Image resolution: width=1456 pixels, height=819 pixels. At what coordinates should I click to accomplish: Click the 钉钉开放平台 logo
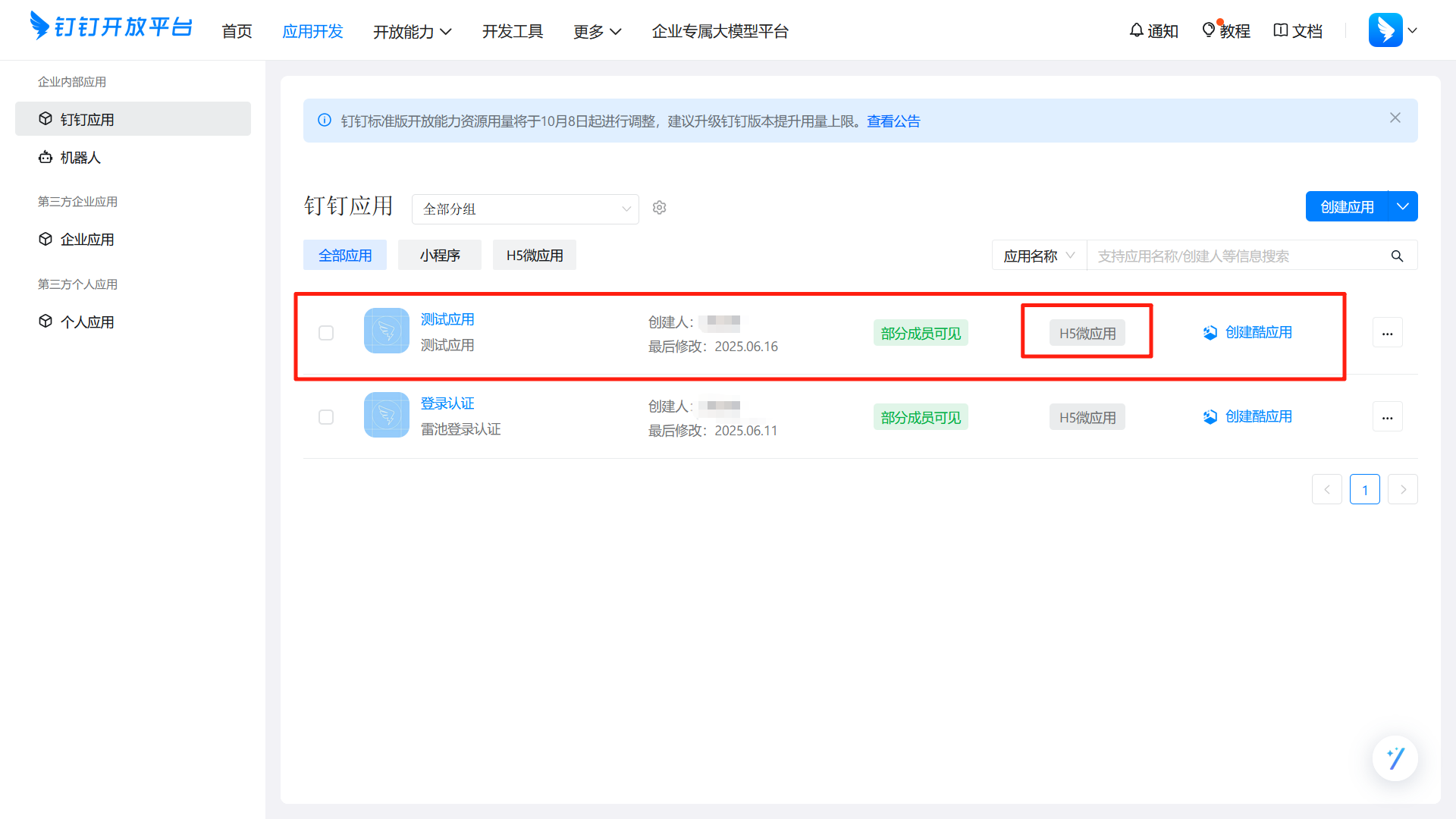(111, 27)
